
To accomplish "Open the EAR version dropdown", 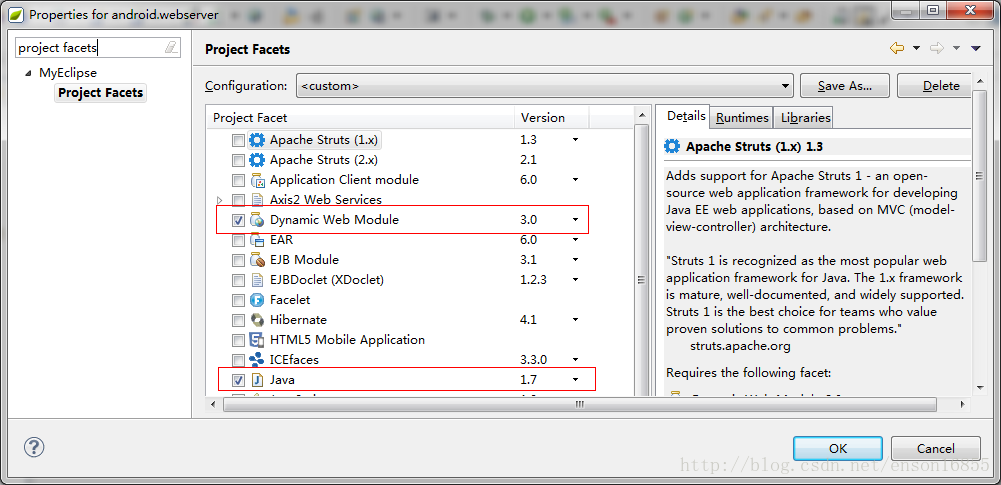I will click(x=575, y=240).
